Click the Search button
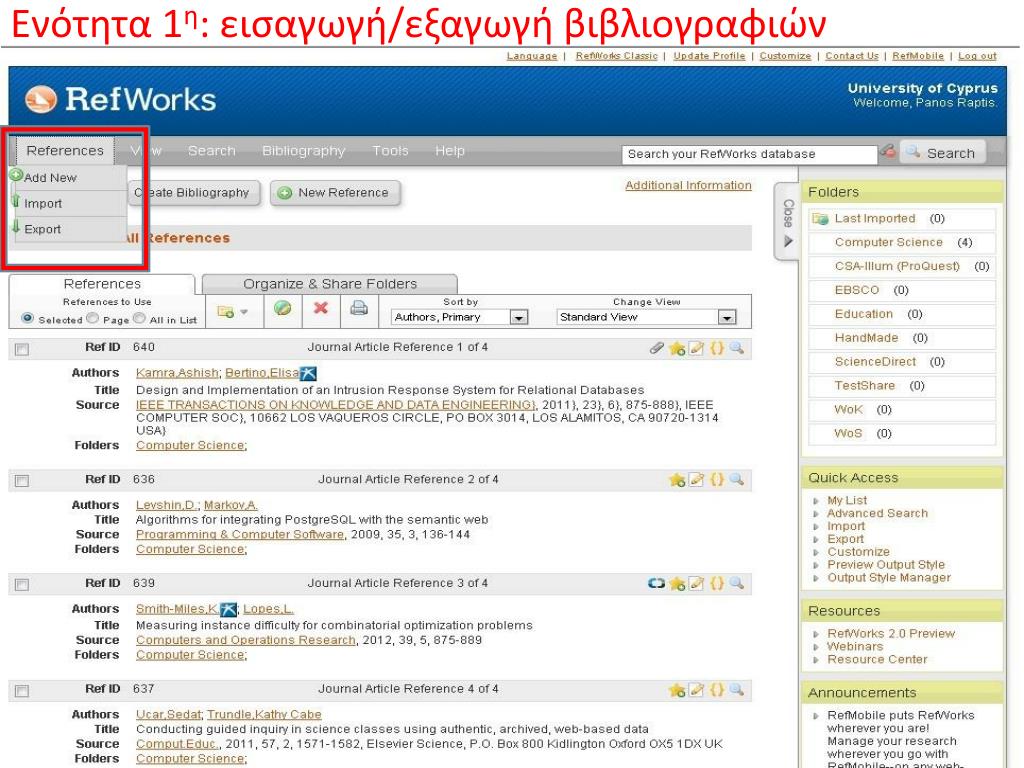1024x768 pixels. pyautogui.click(x=942, y=153)
